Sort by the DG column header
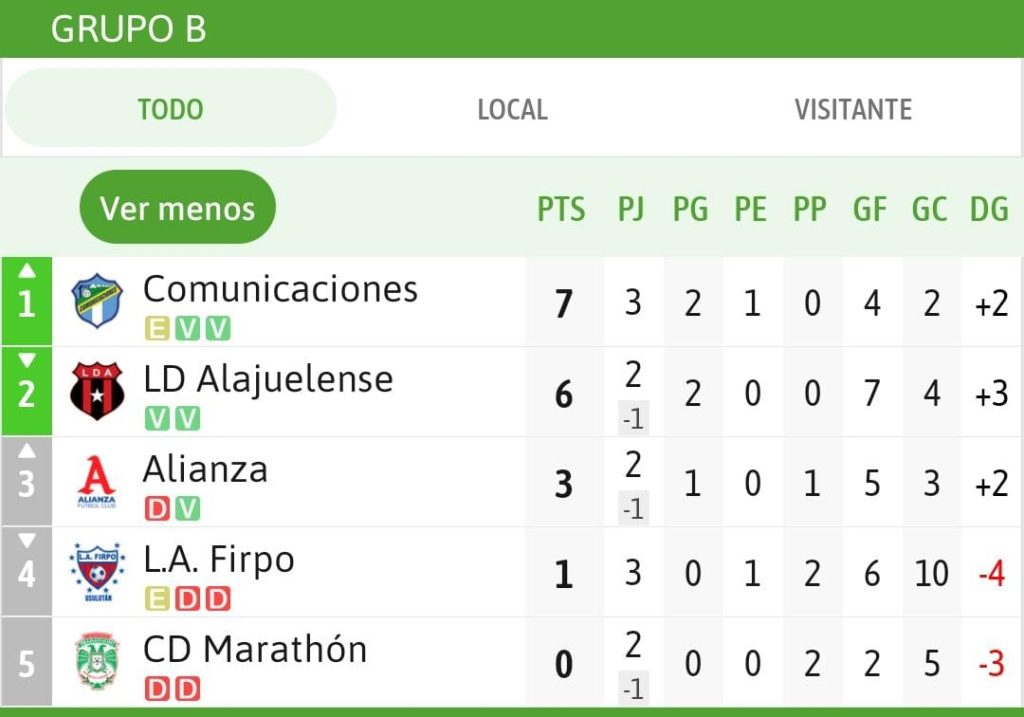The width and height of the screenshot is (1024, 717). [989, 209]
